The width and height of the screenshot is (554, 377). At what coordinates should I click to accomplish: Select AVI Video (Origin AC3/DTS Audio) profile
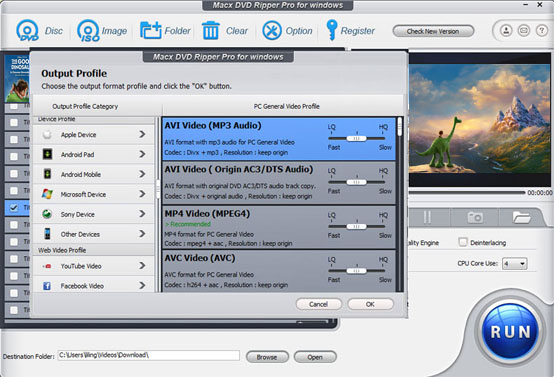279,183
